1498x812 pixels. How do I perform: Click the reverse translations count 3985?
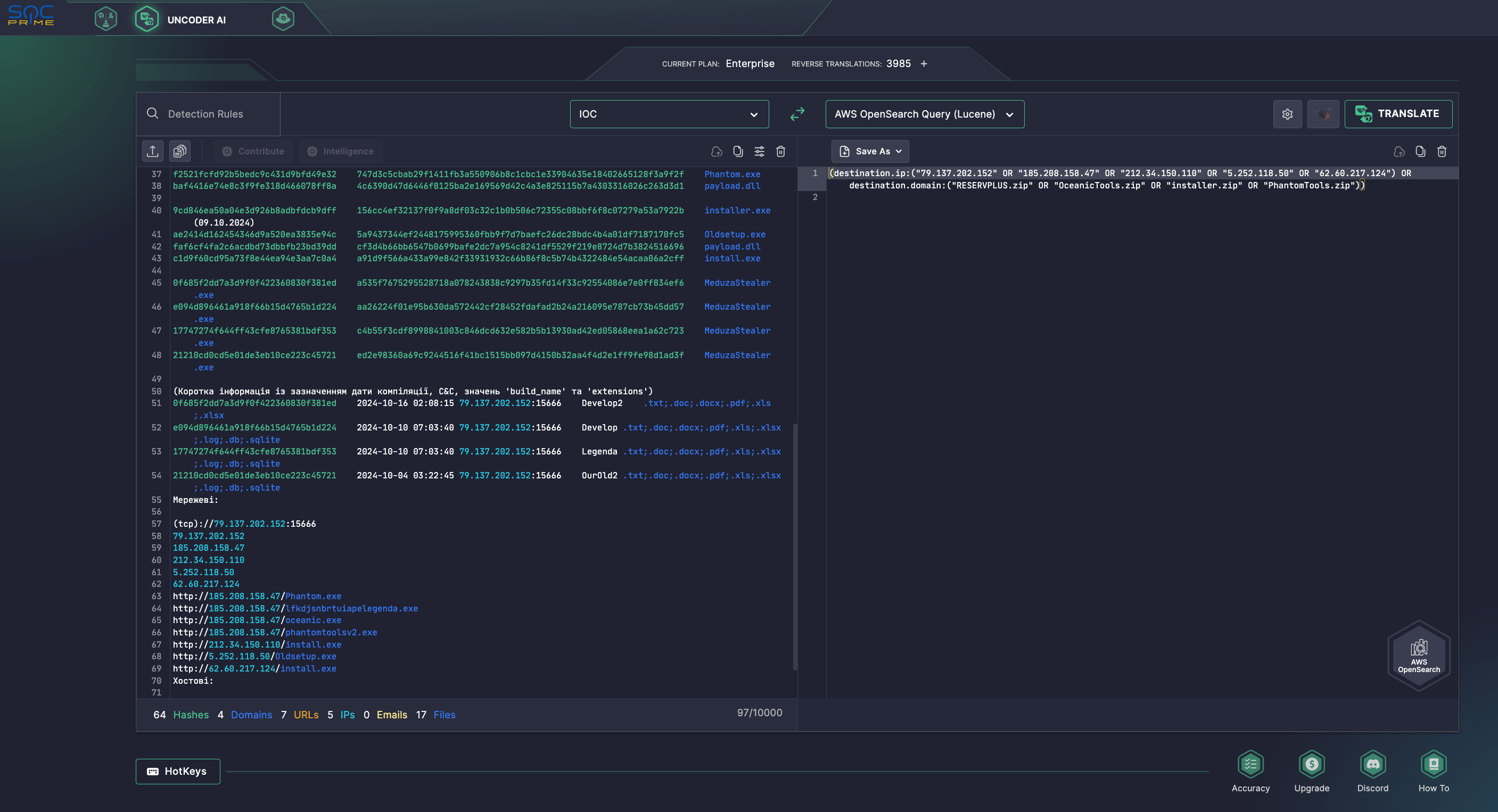coord(899,63)
